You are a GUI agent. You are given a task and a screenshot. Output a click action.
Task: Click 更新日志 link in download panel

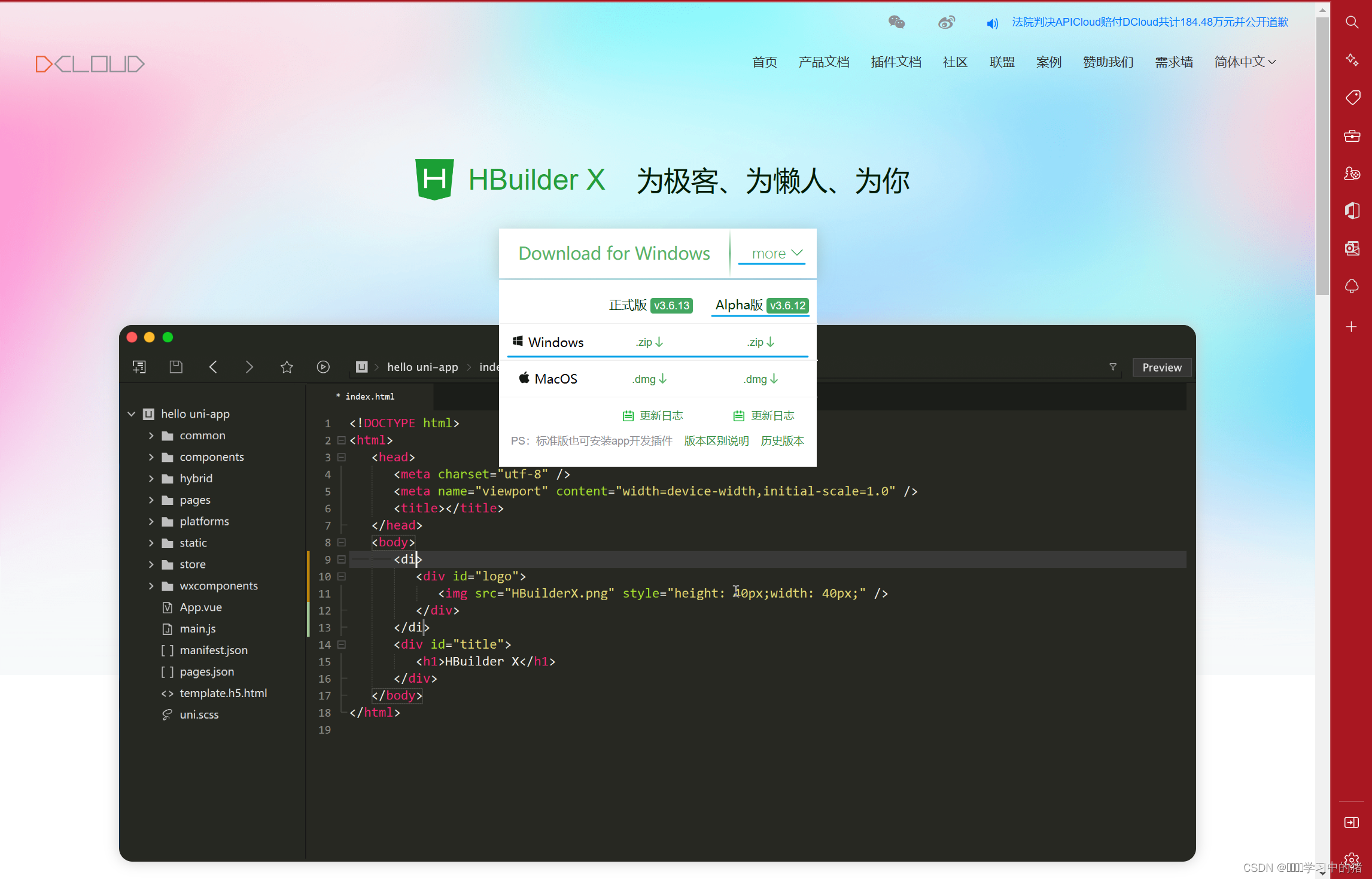[x=655, y=416]
